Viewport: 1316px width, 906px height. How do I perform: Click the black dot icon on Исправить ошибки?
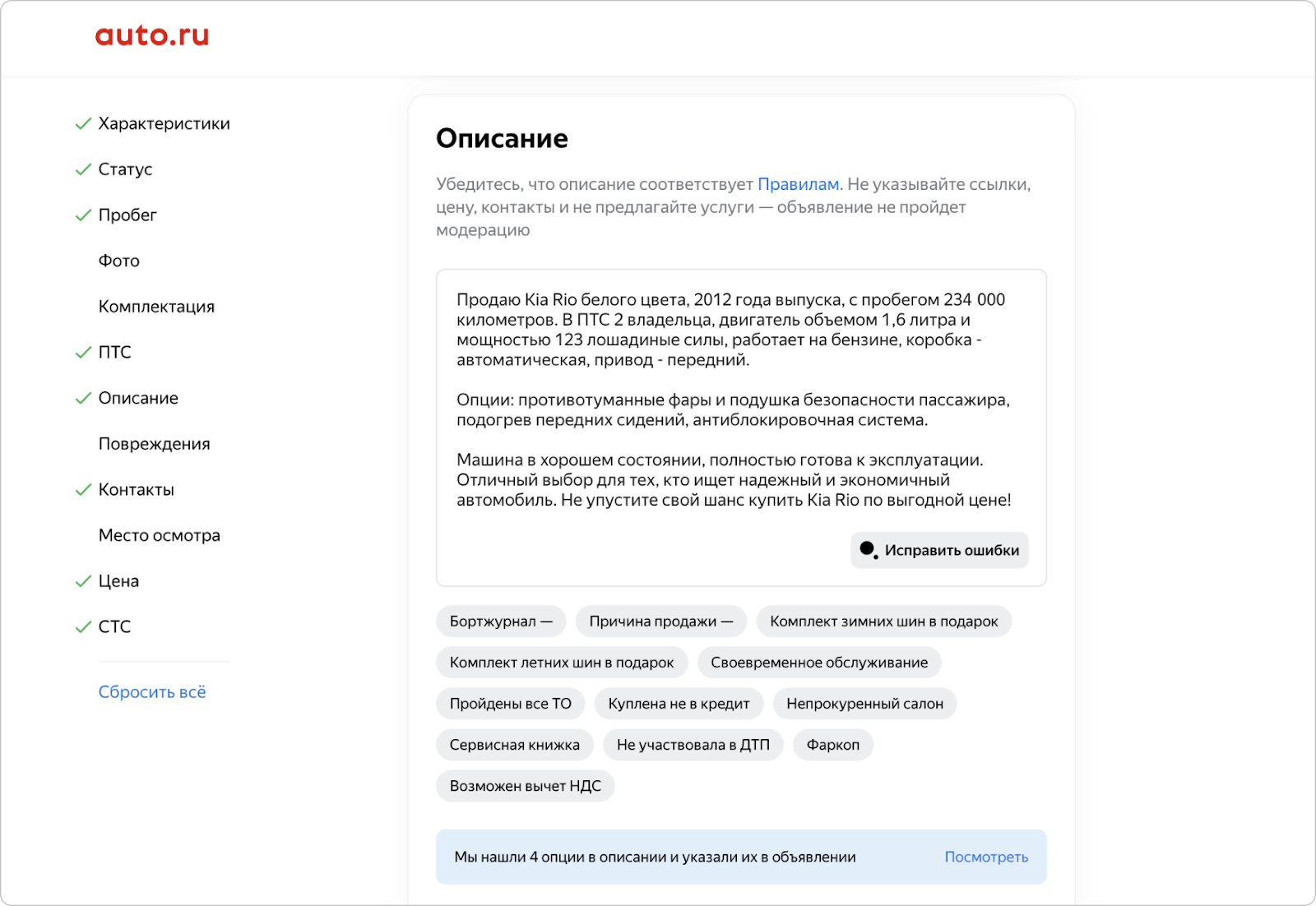(x=867, y=549)
